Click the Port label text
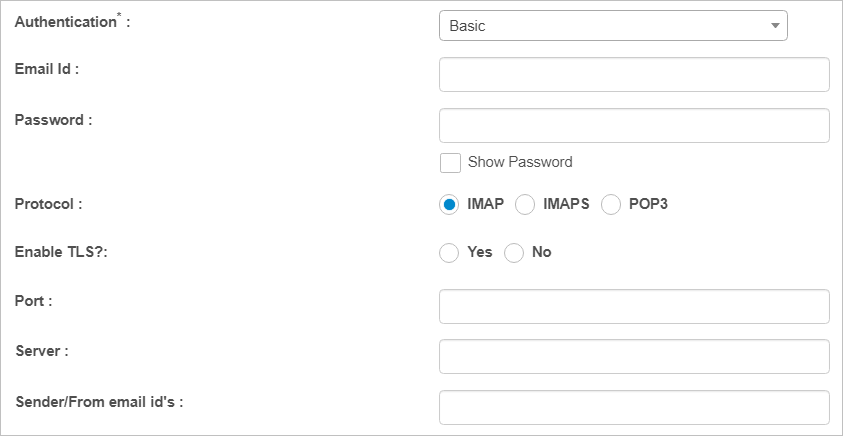The image size is (843, 436). (34, 301)
